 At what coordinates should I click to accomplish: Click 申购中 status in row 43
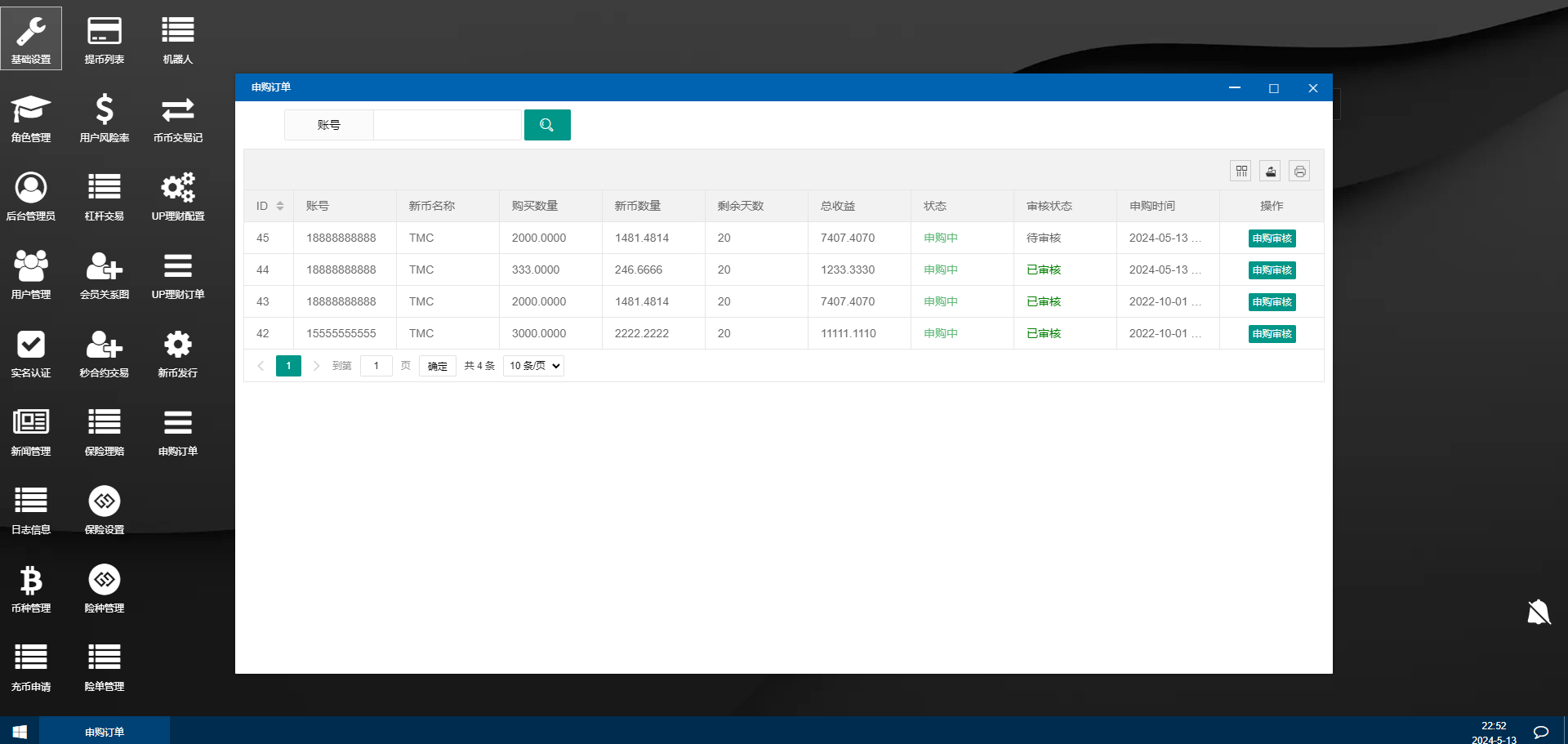[x=941, y=301]
